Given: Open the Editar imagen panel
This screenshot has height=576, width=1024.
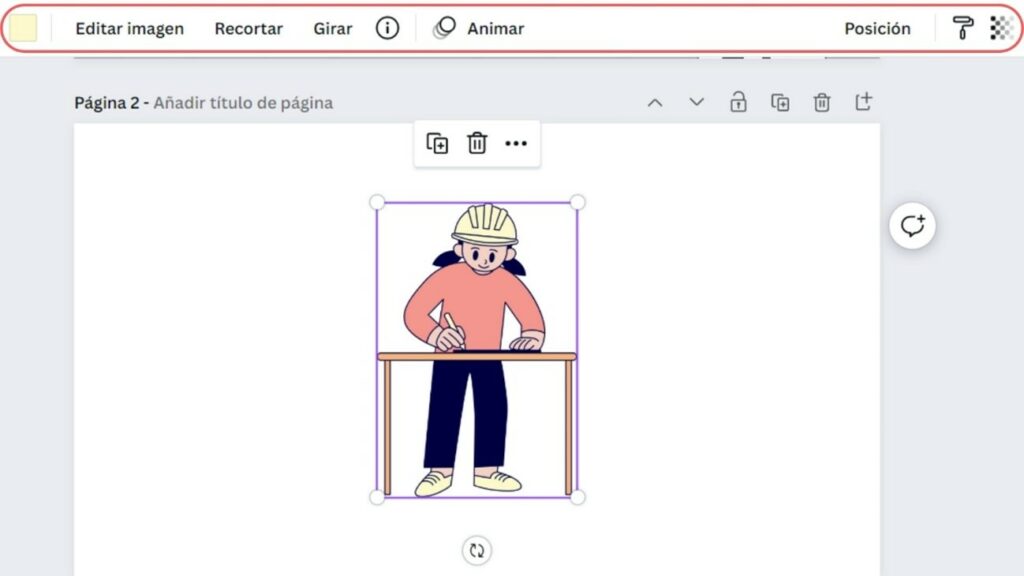Looking at the screenshot, I should 129,29.
